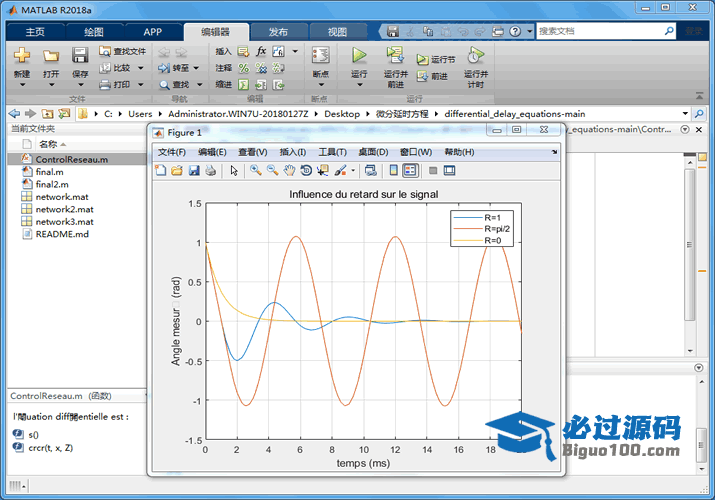Click the Find Files button

[123, 51]
